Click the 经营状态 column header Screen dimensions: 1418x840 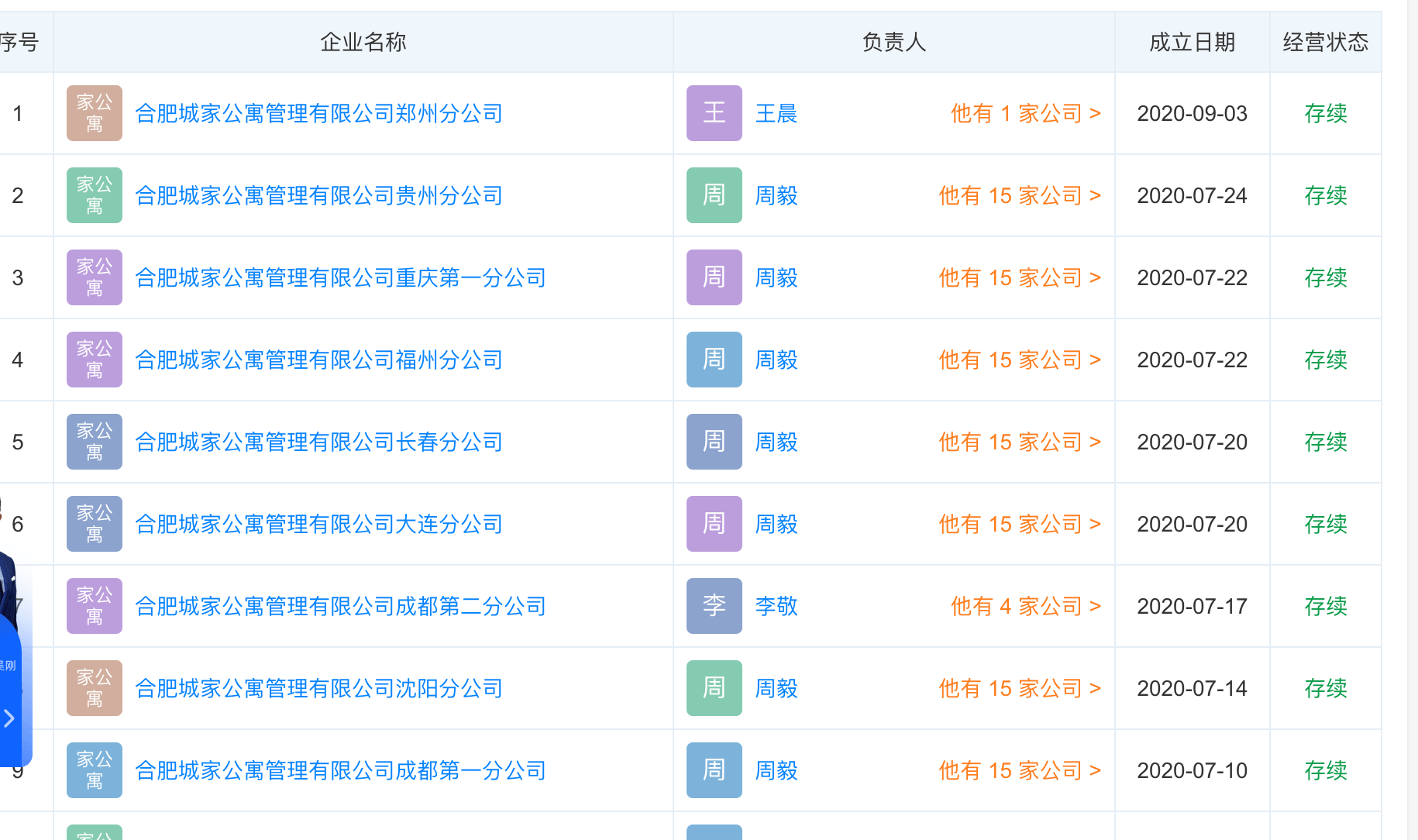coord(1326,42)
